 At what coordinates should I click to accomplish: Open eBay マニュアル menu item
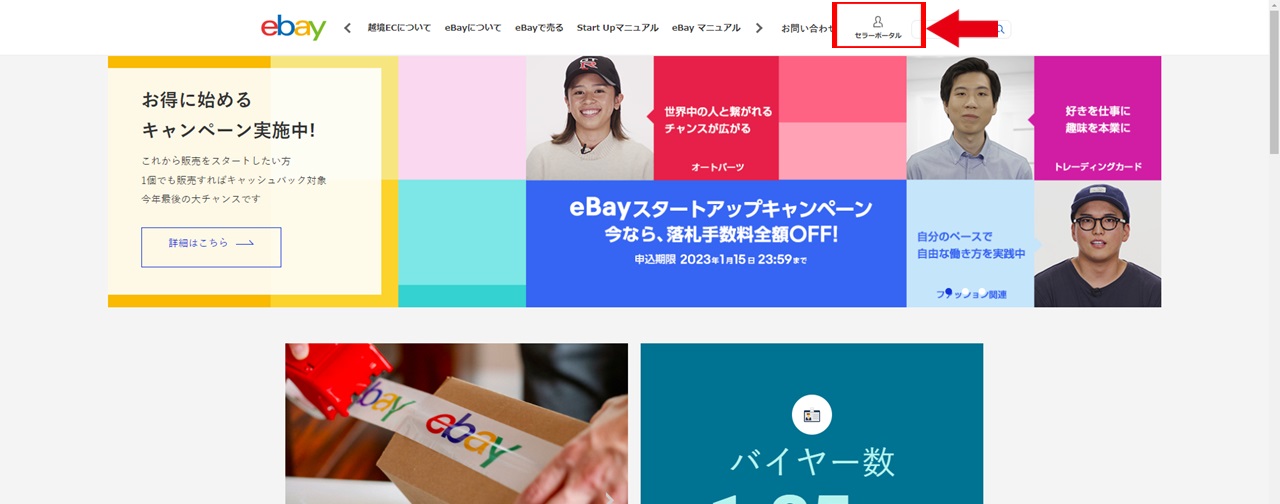706,28
